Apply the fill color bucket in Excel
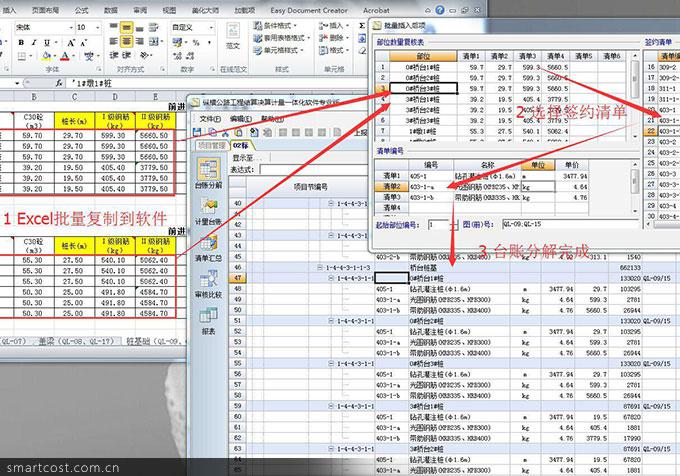This screenshot has width=680, height=476. pos(46,56)
